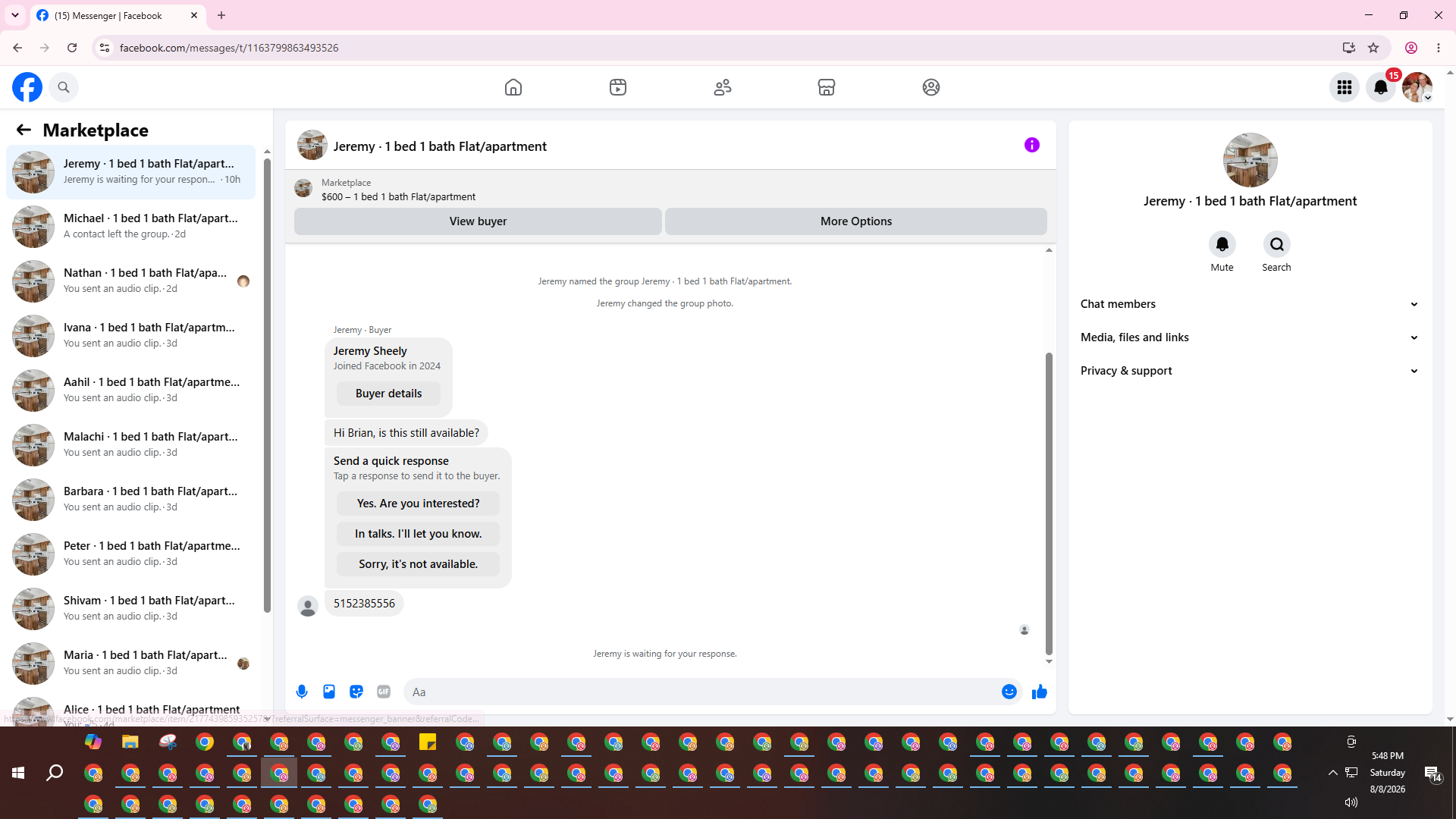Open the Facebook apps grid menu
This screenshot has width=1456, height=819.
click(1345, 87)
